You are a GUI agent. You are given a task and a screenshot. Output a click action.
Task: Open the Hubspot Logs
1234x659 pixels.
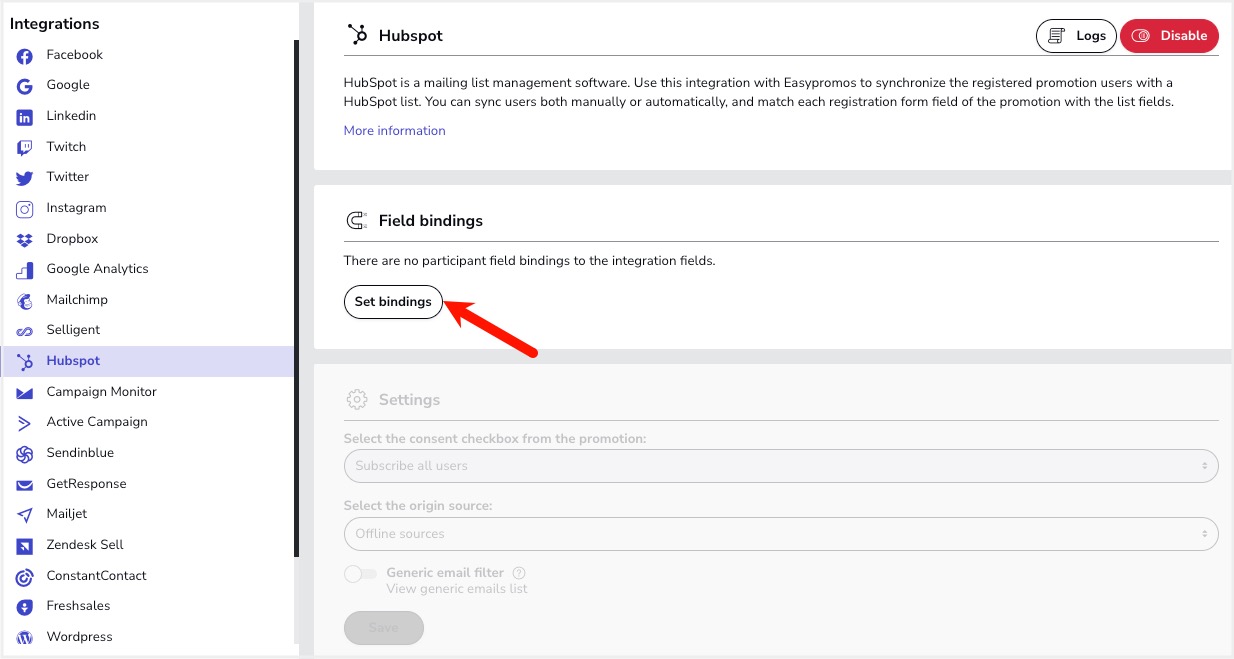(1076, 36)
